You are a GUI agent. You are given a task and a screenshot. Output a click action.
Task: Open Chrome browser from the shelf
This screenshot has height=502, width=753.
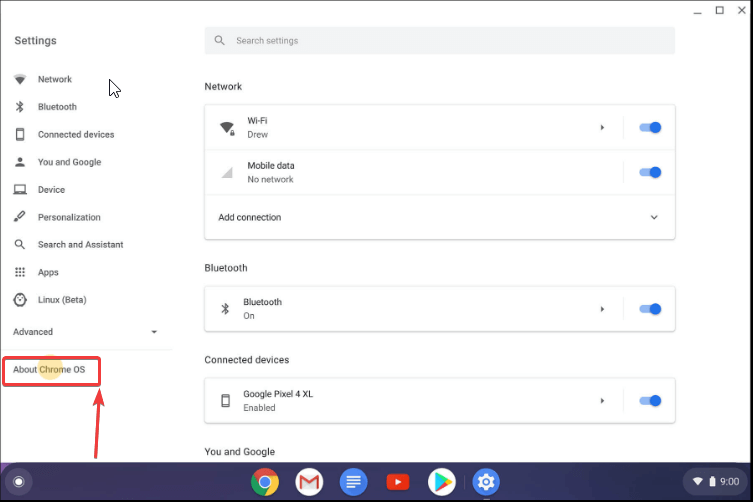click(x=265, y=481)
